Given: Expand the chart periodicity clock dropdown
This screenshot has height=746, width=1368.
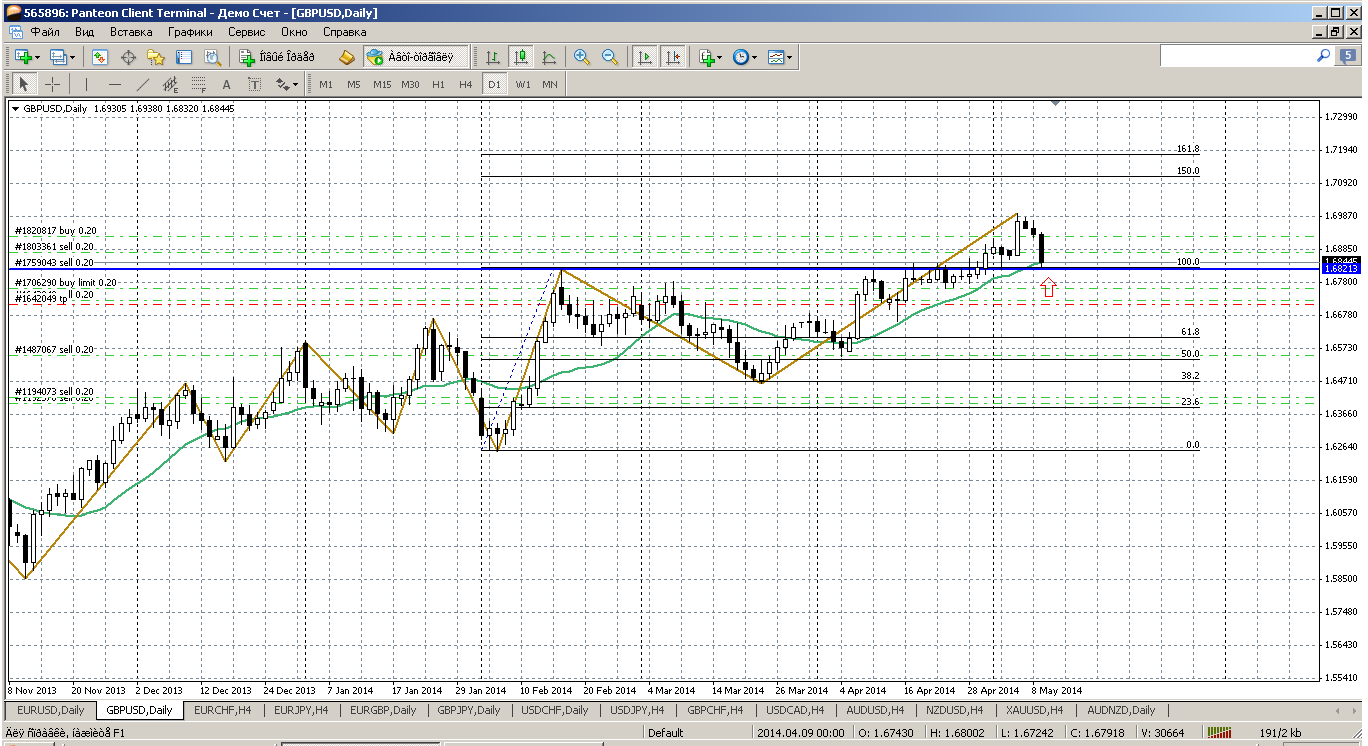Looking at the screenshot, I should point(755,58).
